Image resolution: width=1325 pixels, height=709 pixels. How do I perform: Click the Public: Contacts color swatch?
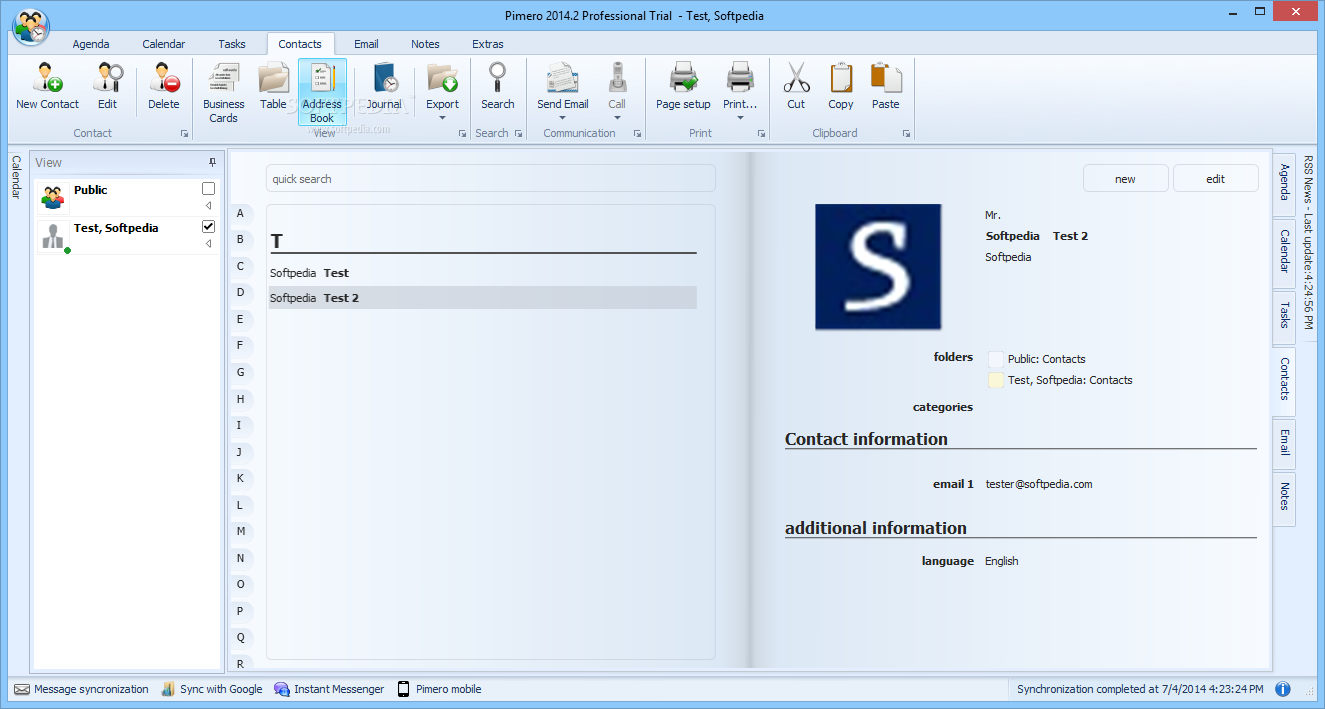coord(996,359)
